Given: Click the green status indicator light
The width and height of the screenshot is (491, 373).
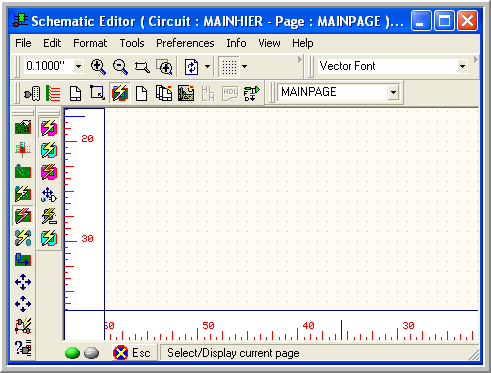Looking at the screenshot, I should (72, 353).
